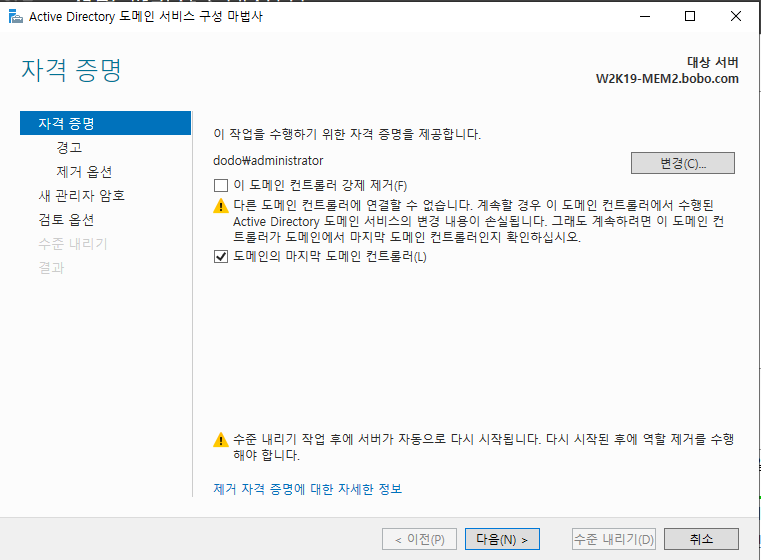The image size is (761, 560).
Task: Click warning icon beside domain controller connection message
Action: (x=221, y=206)
